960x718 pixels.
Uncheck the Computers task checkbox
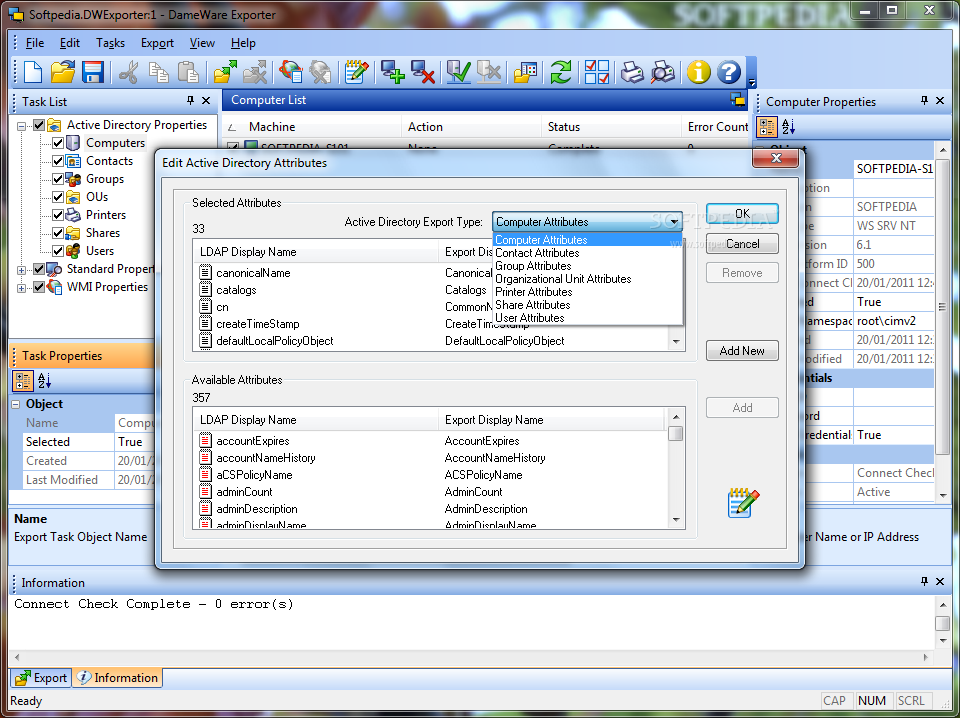coord(58,143)
